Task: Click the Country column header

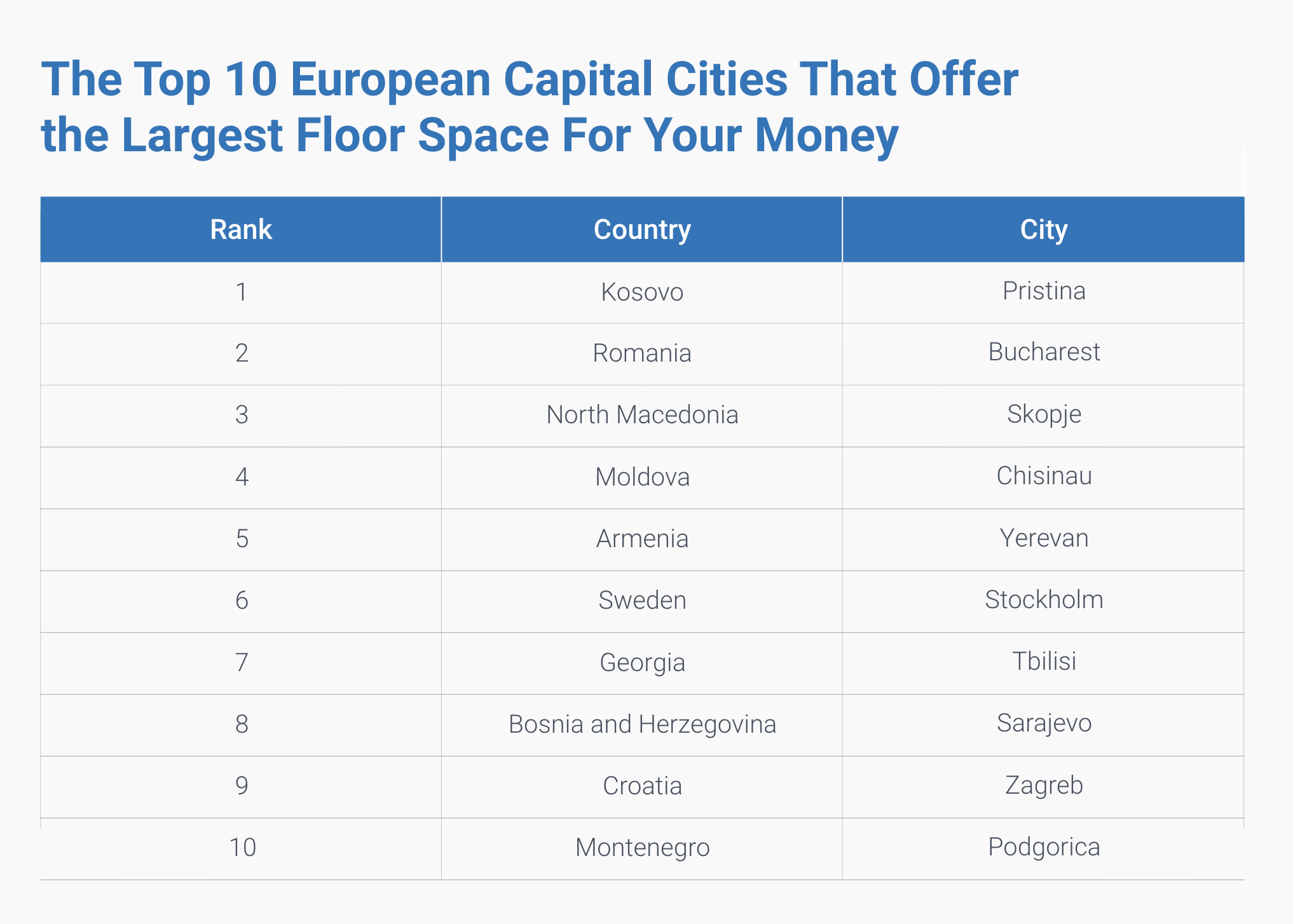Action: pyautogui.click(x=642, y=229)
